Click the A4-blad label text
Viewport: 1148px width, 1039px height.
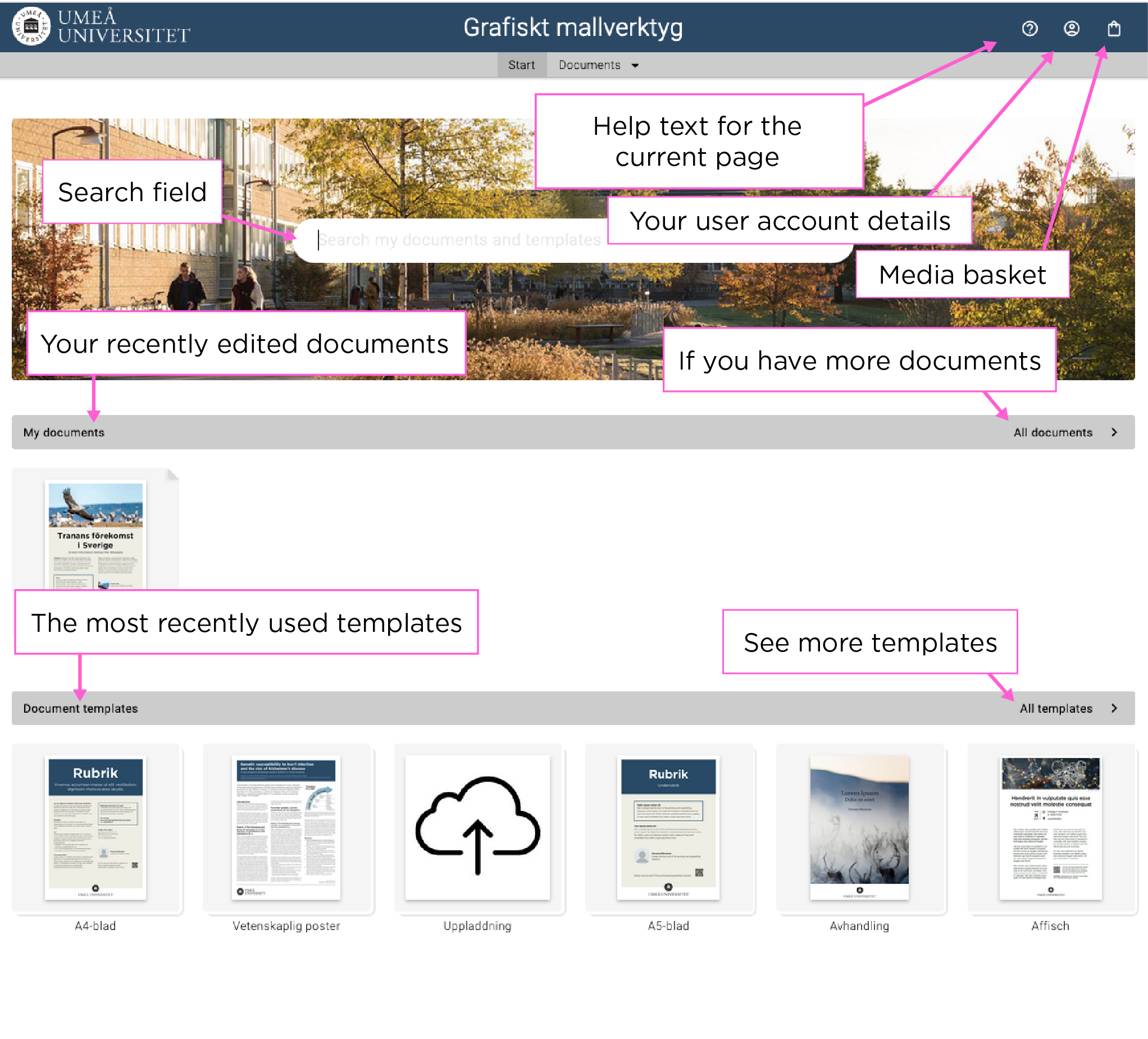pyautogui.click(x=95, y=926)
